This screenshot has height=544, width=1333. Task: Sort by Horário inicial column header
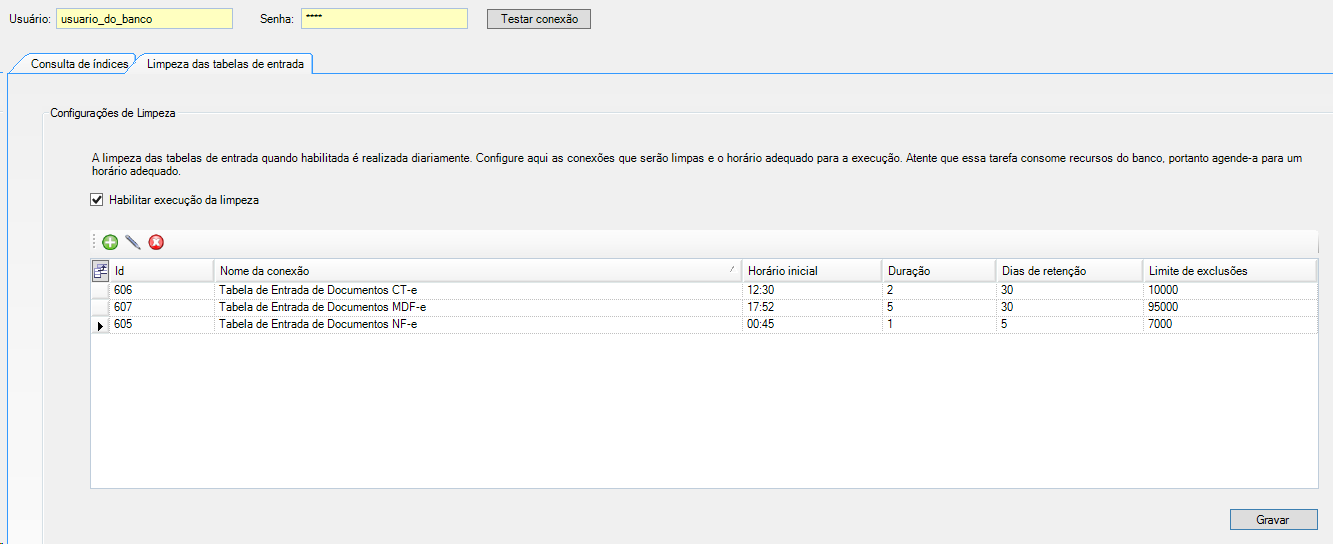pos(810,271)
